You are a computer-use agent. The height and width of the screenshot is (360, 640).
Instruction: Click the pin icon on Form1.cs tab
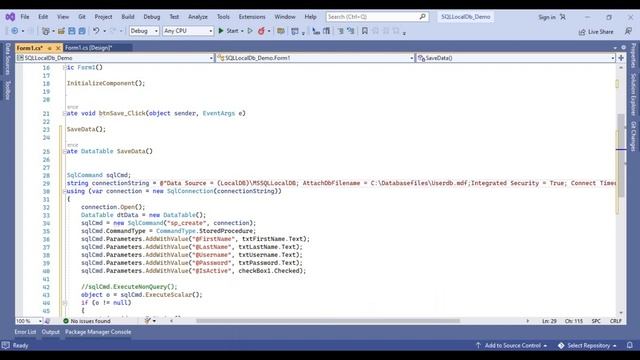coord(50,48)
